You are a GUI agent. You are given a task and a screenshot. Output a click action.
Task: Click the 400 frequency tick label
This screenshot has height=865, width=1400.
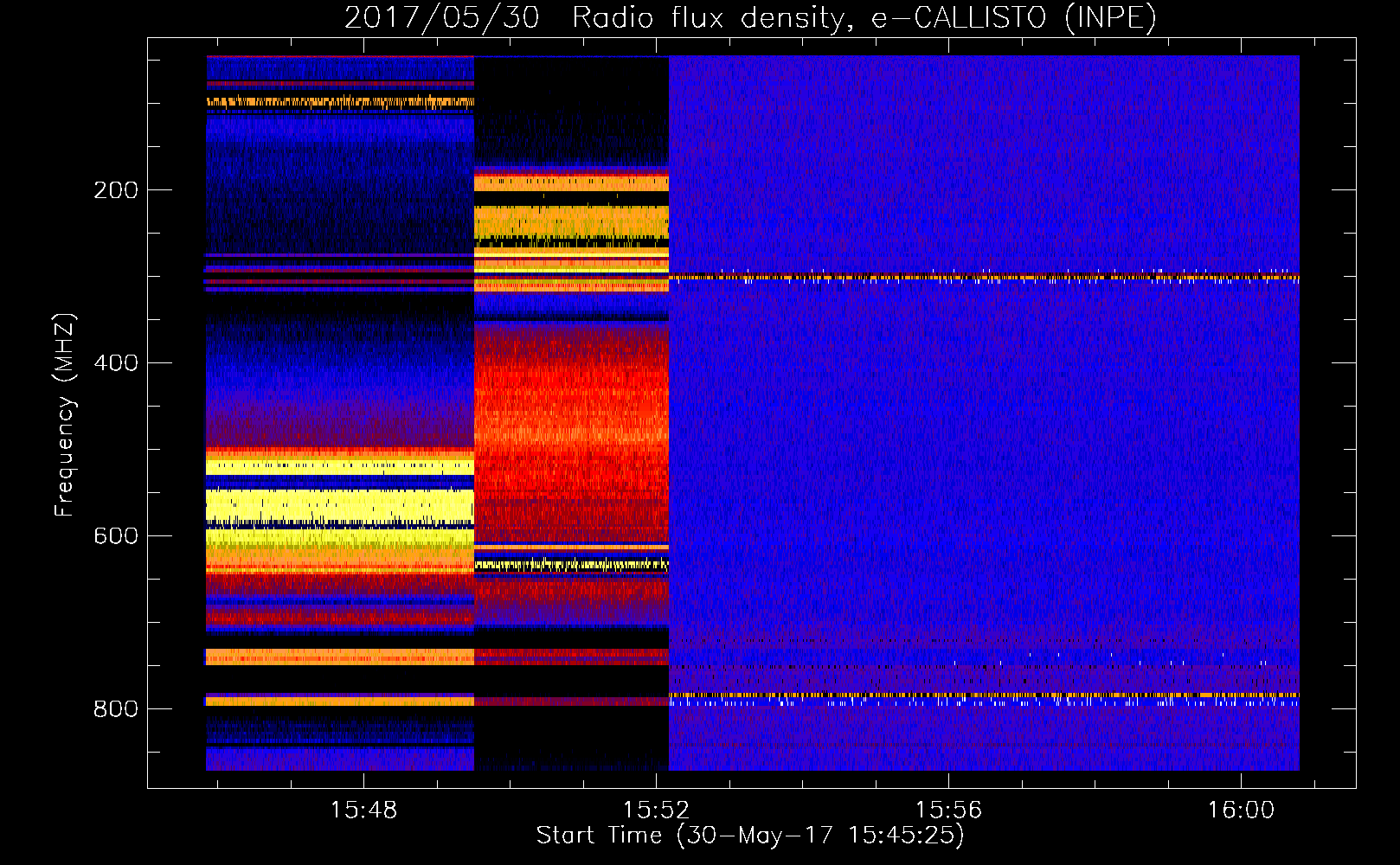[116, 363]
